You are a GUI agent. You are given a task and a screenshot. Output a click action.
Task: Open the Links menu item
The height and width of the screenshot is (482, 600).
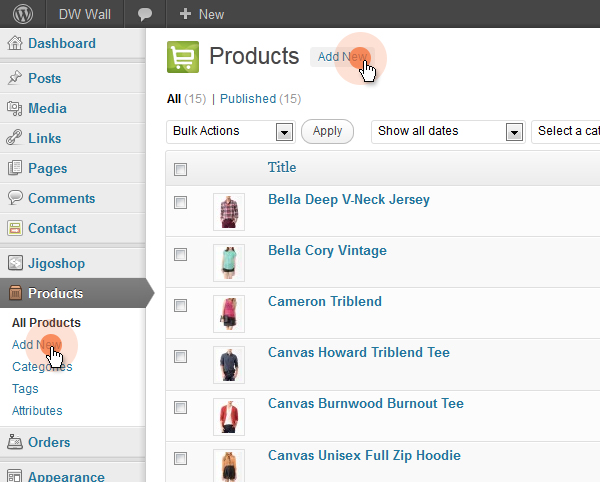point(45,138)
